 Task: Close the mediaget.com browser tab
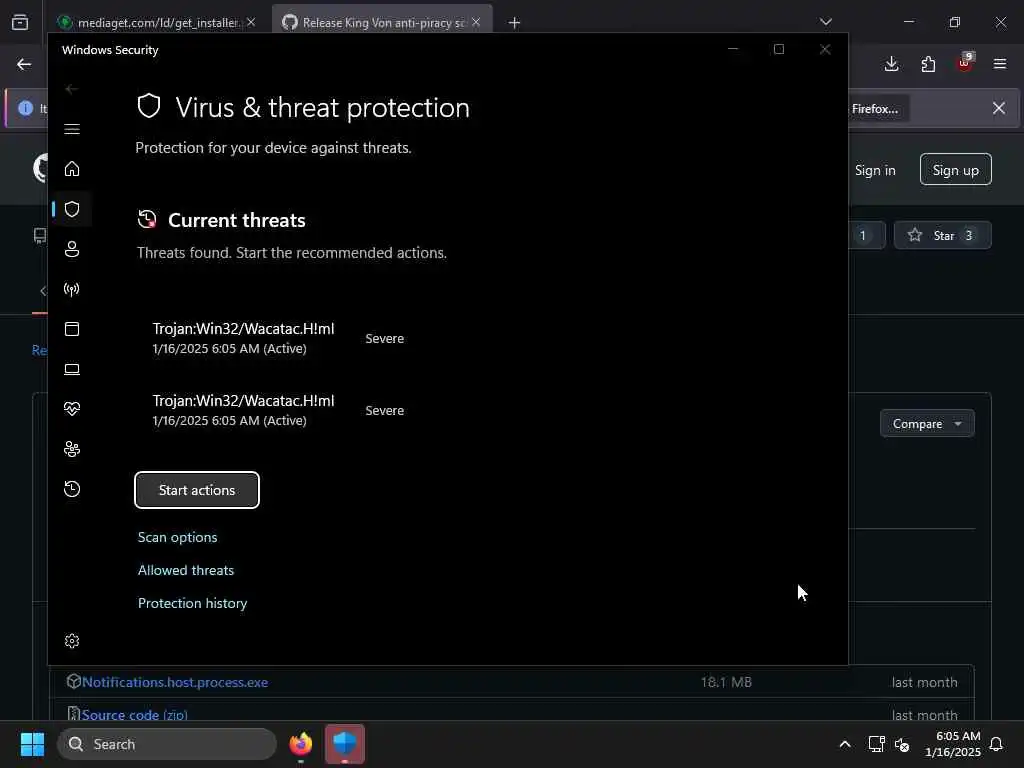[251, 22]
